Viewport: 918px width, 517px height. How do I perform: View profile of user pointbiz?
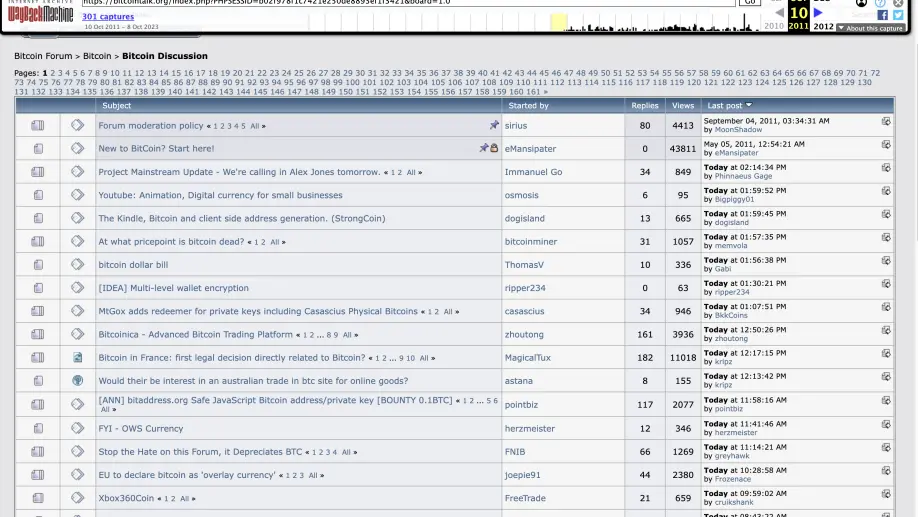[521, 405]
